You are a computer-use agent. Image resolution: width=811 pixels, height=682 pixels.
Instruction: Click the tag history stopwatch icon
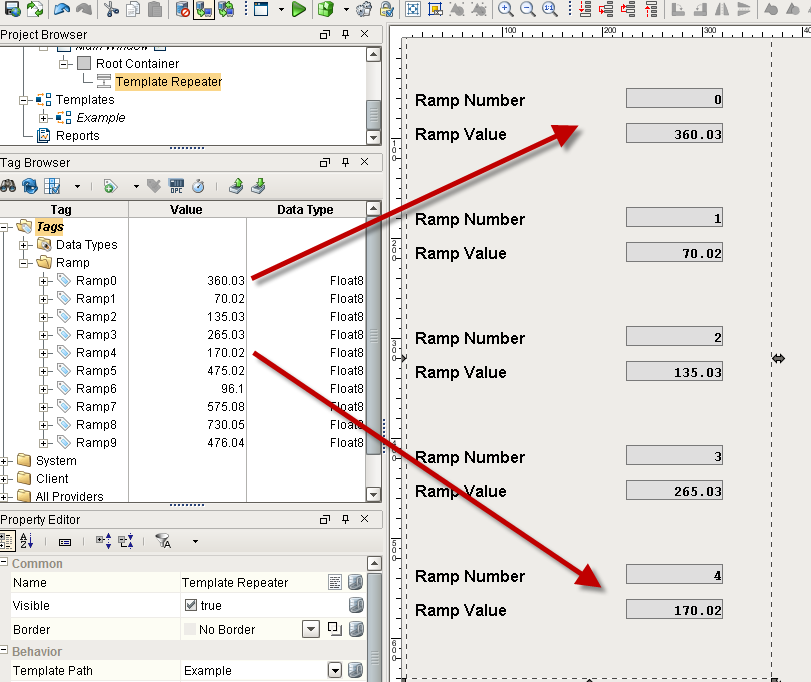point(198,187)
